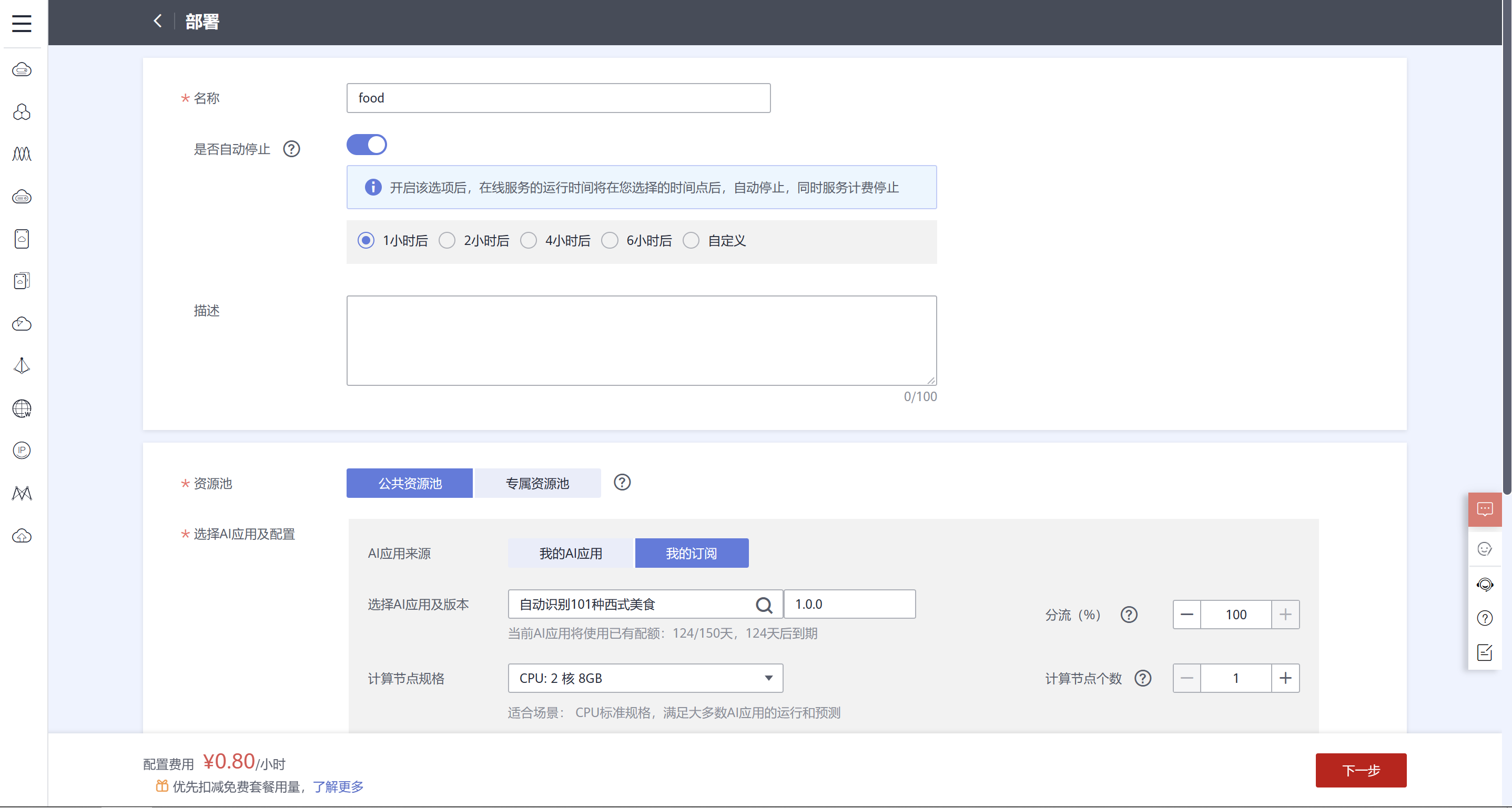This screenshot has height=808, width=1512.
Task: Open the red chat feedback icon
Action: 1485,509
